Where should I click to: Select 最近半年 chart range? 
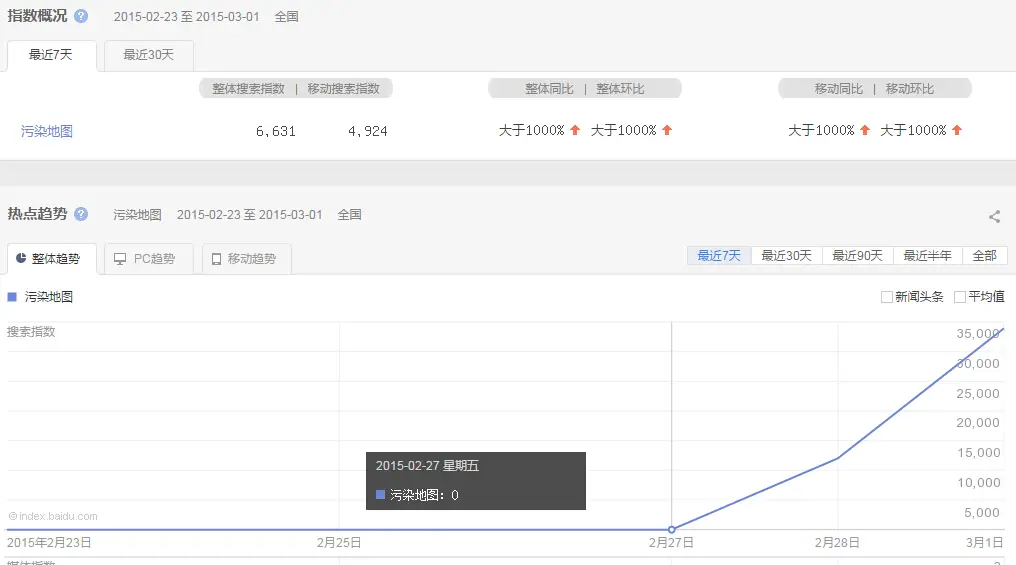click(x=928, y=256)
